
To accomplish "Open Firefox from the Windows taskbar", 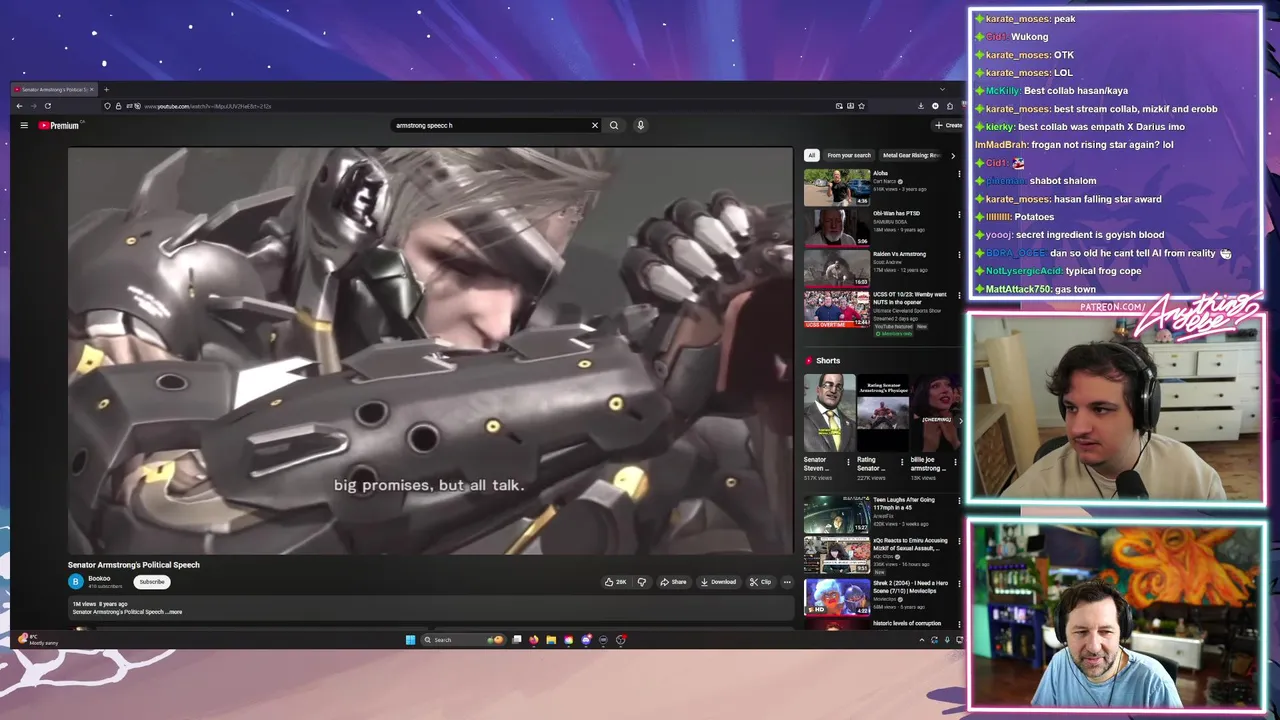I will (534, 640).
